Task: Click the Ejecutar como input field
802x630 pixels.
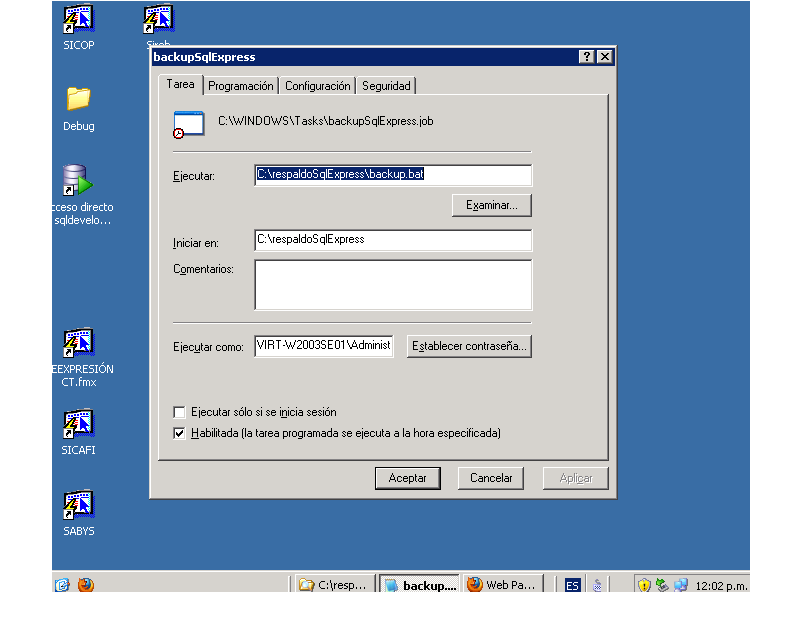Action: [x=324, y=346]
